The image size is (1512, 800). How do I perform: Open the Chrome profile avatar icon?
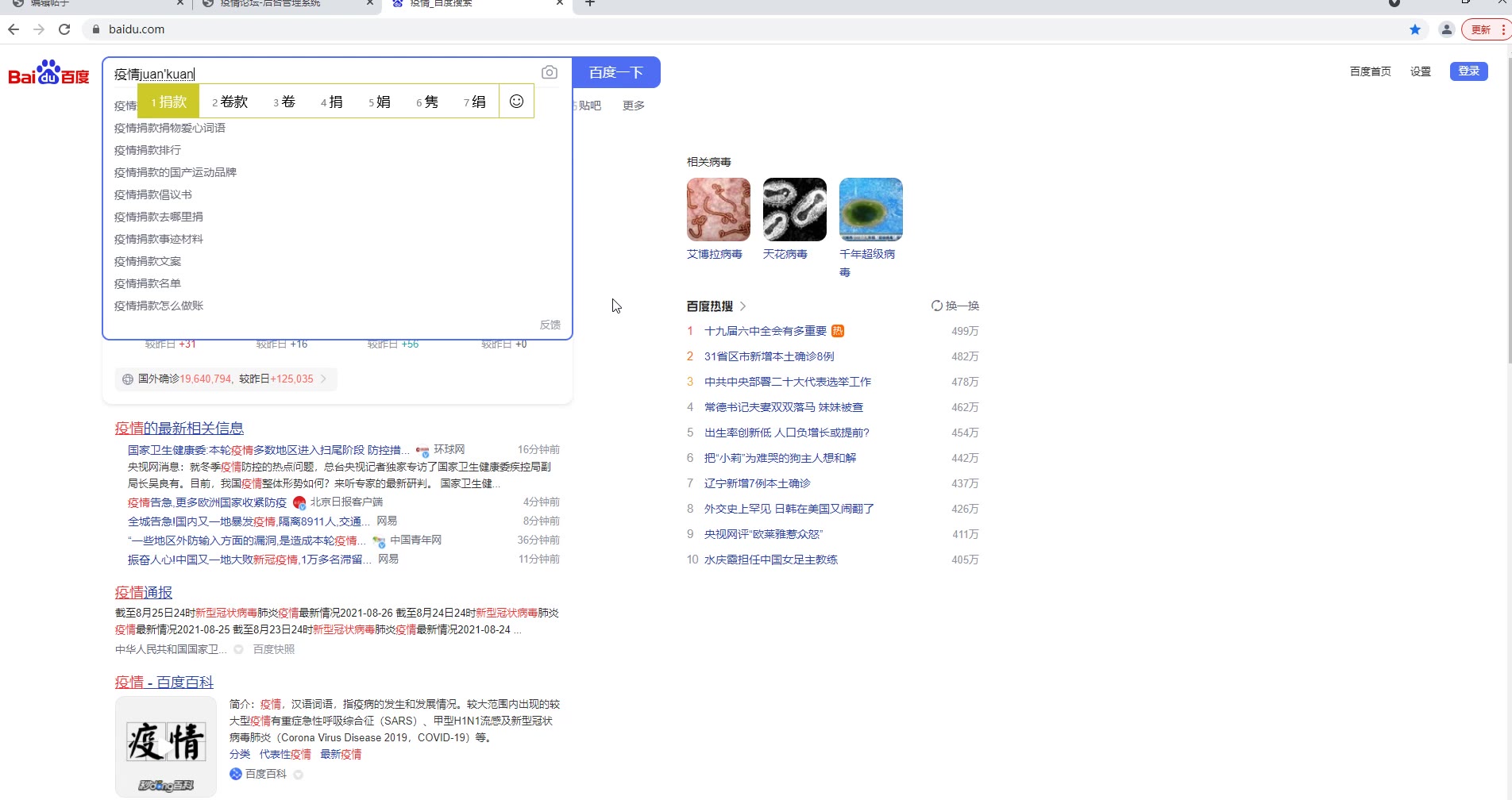click(x=1447, y=29)
